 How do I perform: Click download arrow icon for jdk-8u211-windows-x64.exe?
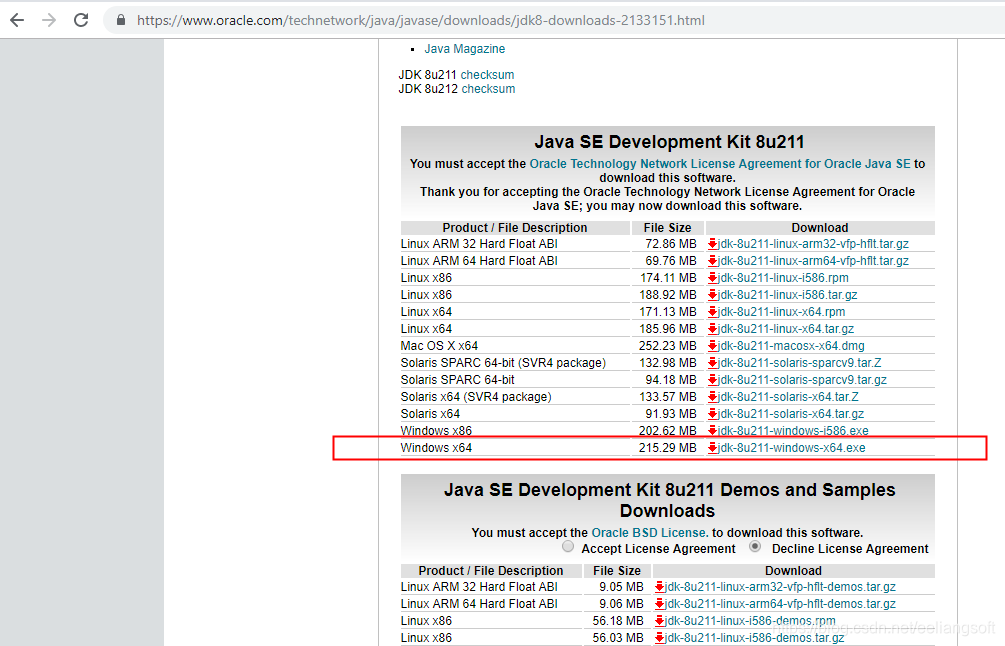tap(712, 448)
